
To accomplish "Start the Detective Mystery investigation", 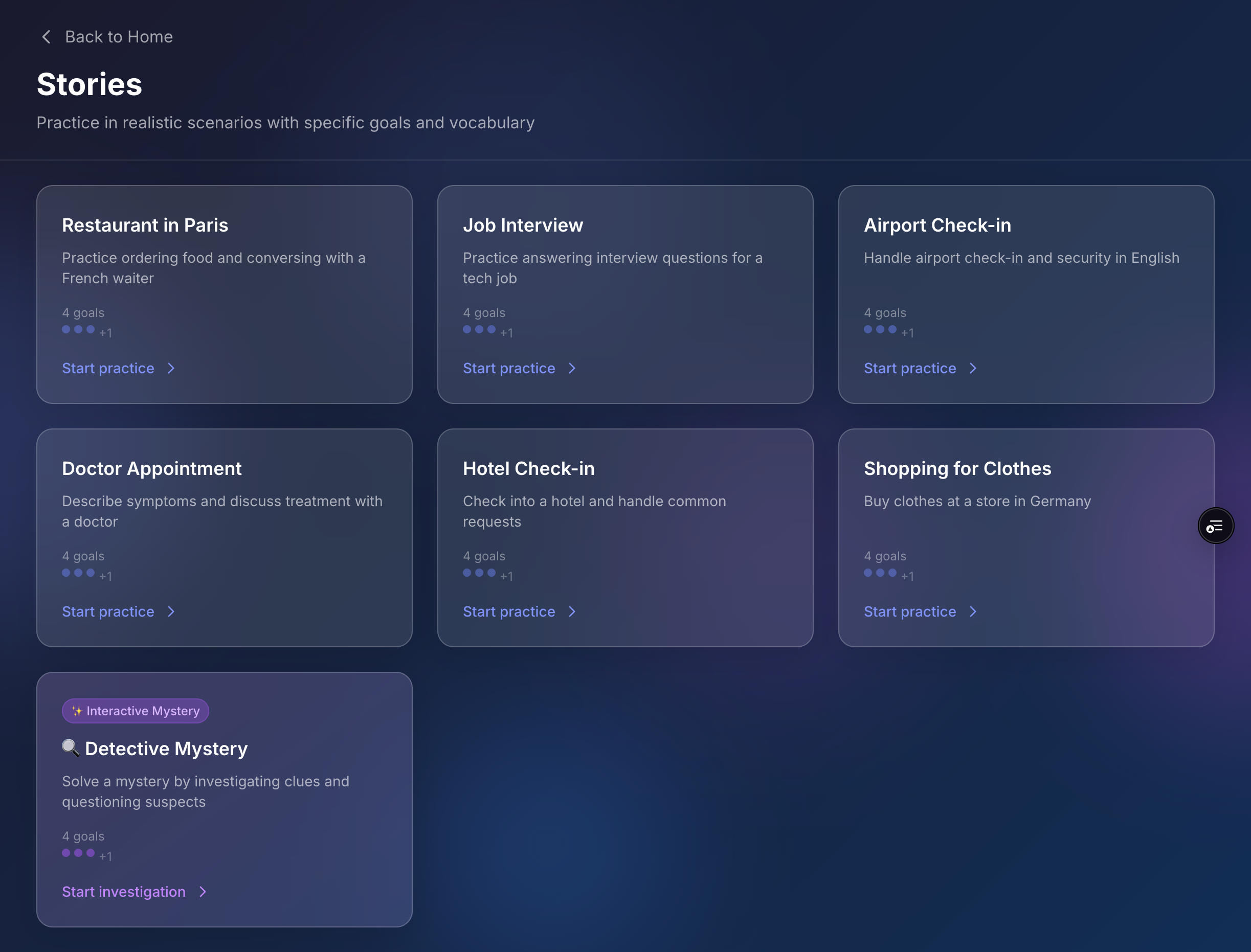I will pos(124,892).
